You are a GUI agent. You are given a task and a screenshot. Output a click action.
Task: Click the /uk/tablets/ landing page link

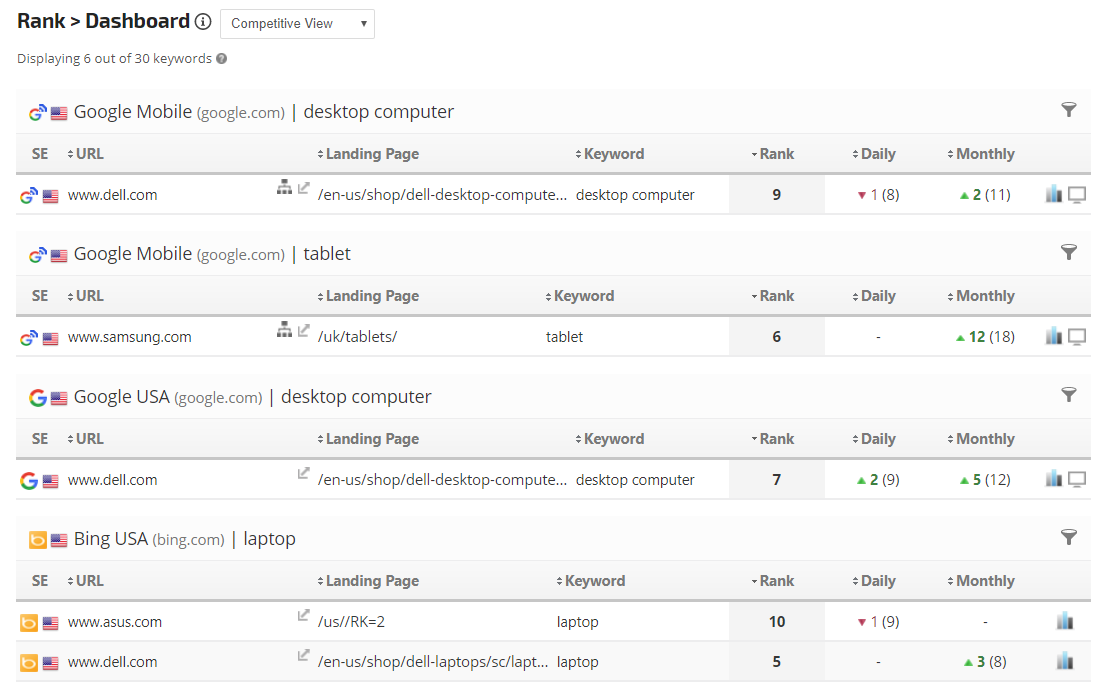click(x=357, y=337)
